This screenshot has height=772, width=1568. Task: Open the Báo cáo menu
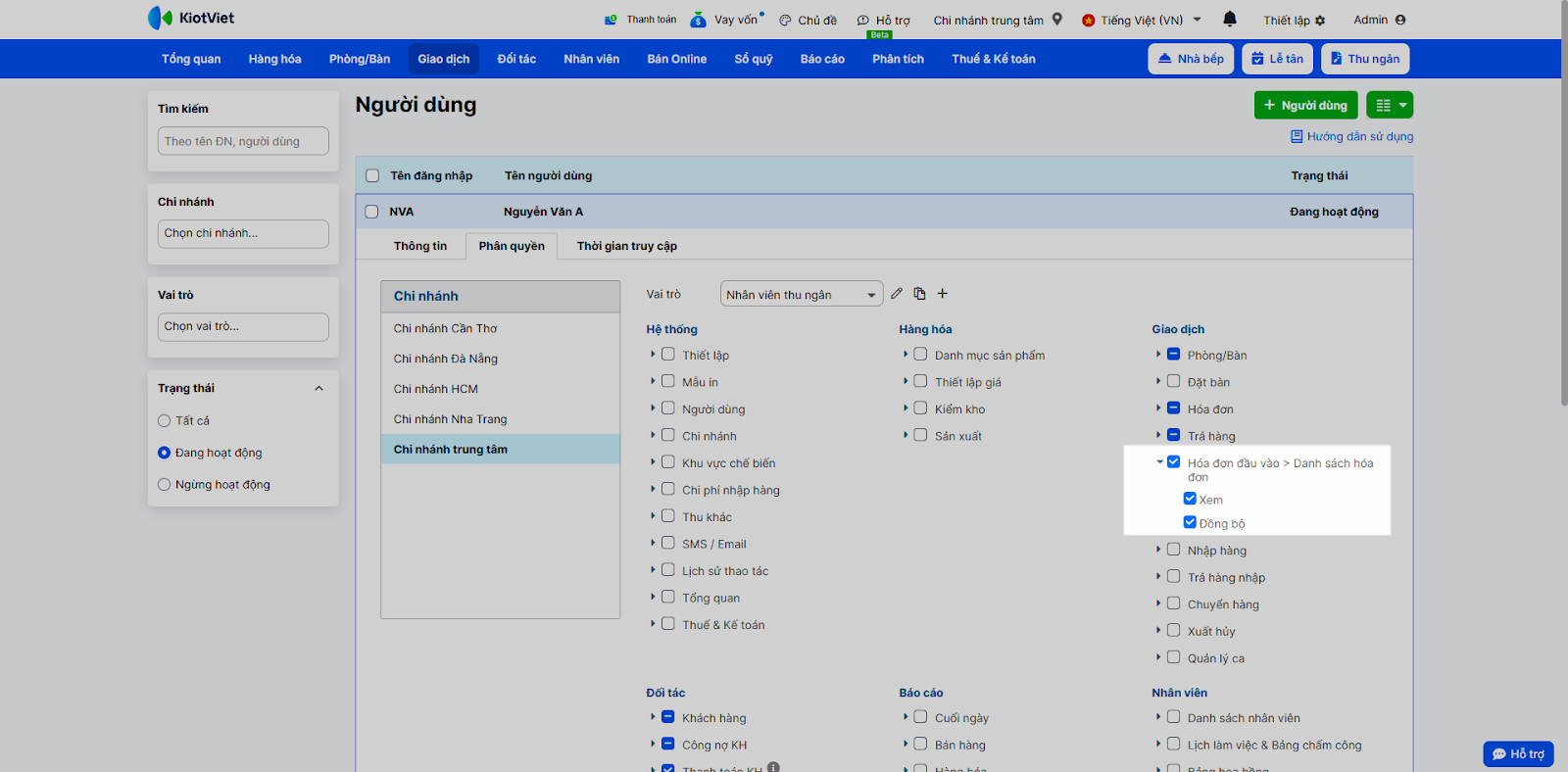click(x=821, y=59)
